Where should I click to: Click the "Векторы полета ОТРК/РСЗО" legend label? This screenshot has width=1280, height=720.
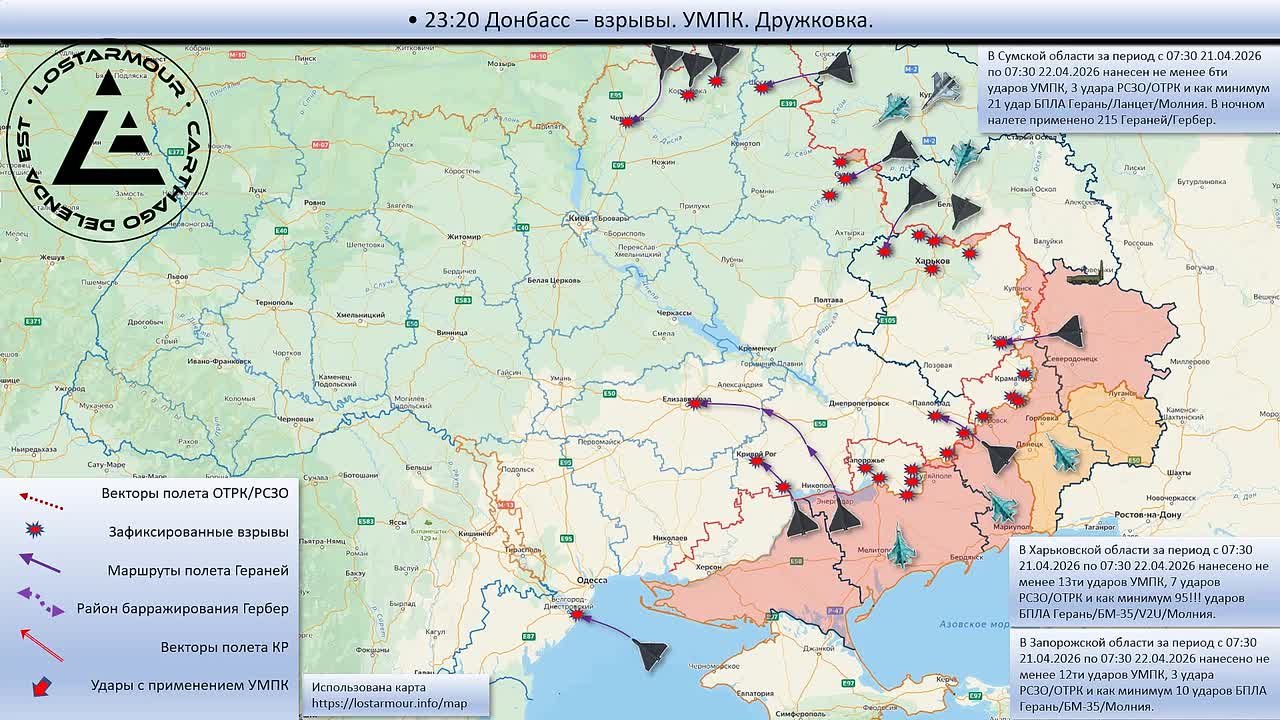195,493
